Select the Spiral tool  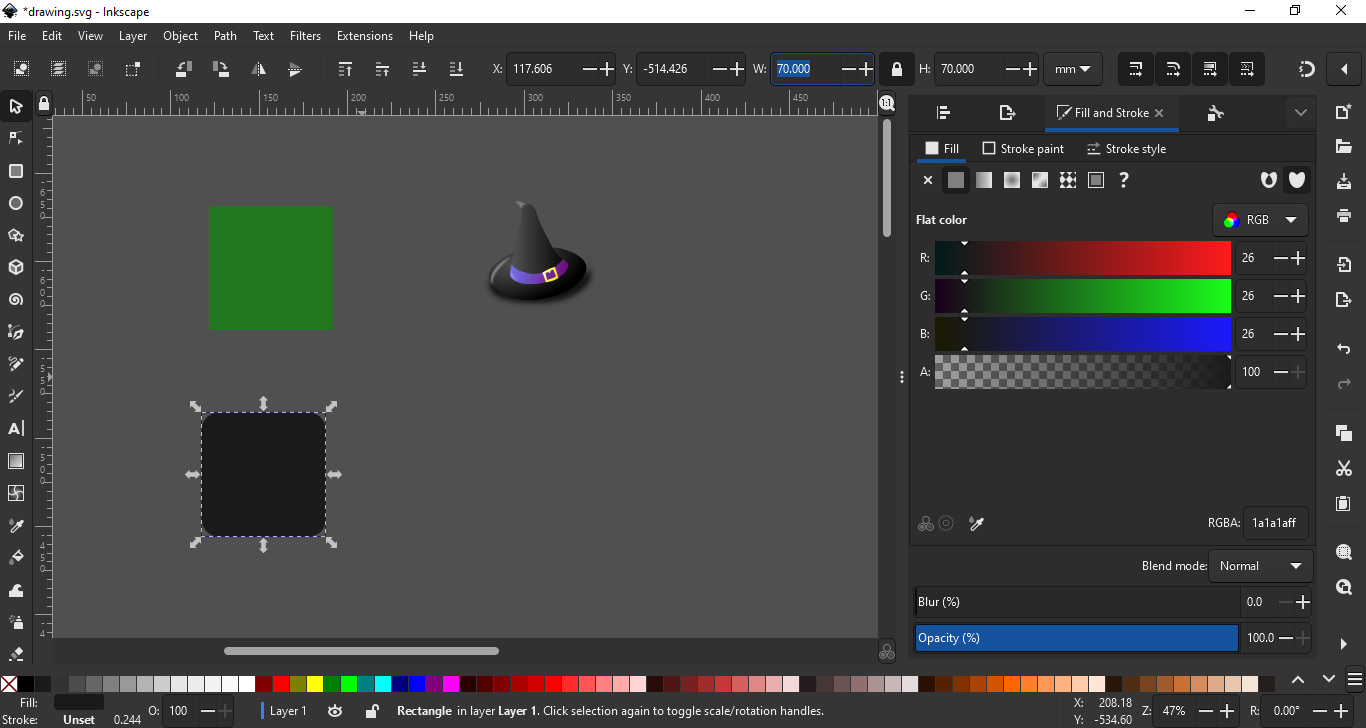[16, 300]
